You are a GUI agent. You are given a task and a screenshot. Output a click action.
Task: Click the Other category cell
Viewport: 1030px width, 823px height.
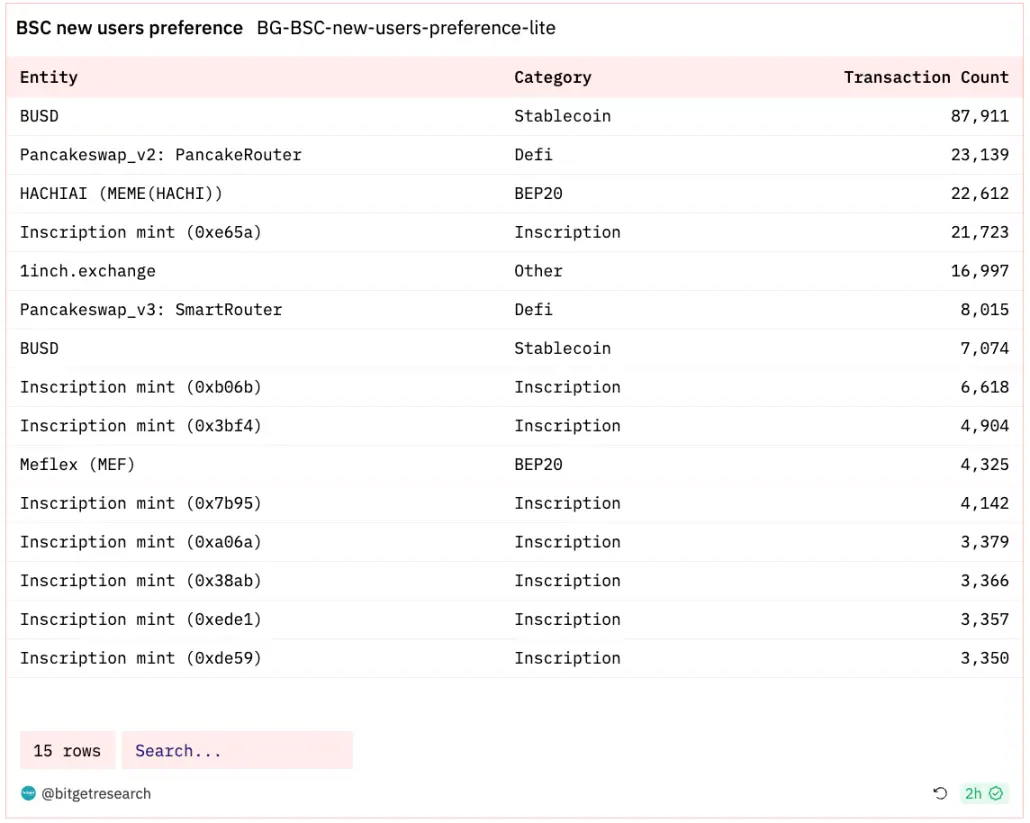click(x=538, y=271)
